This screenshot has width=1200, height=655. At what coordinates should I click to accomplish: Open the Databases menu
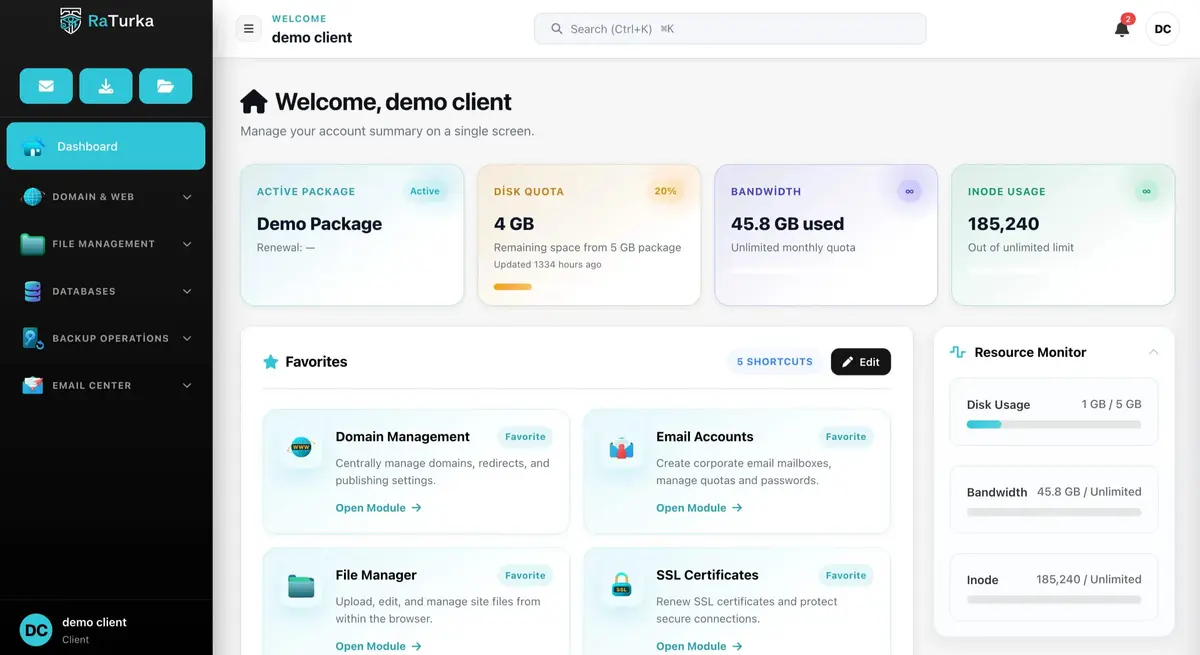[x=106, y=291]
